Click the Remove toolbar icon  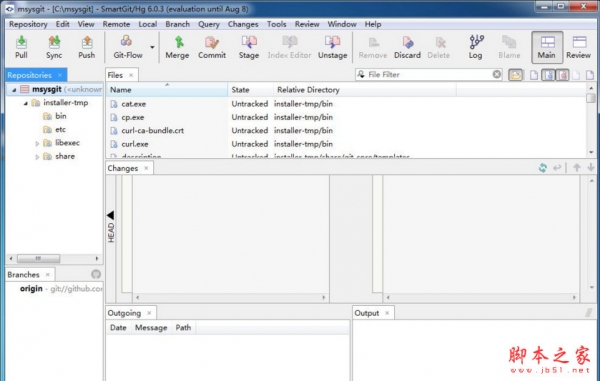[373, 47]
